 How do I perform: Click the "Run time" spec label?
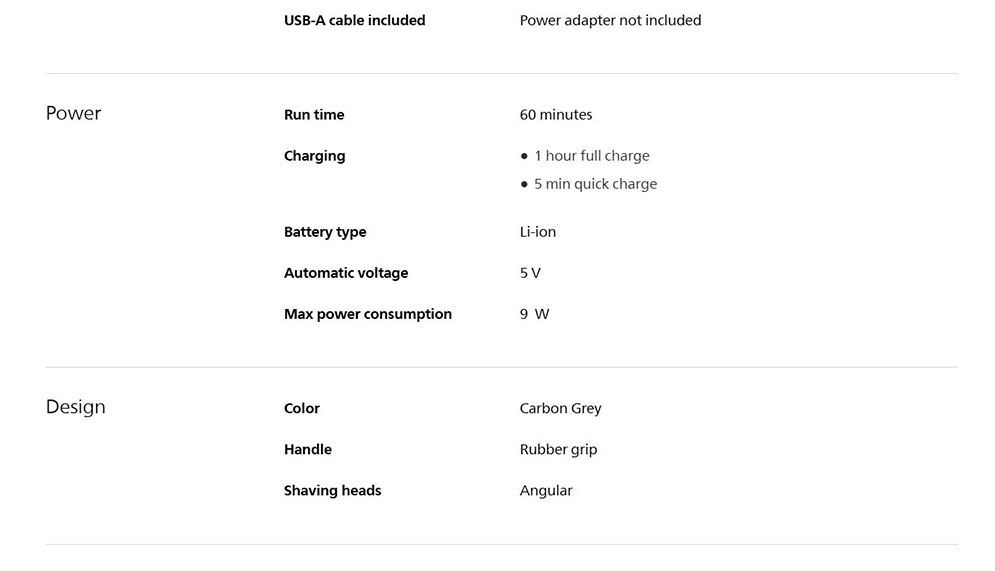pos(314,115)
